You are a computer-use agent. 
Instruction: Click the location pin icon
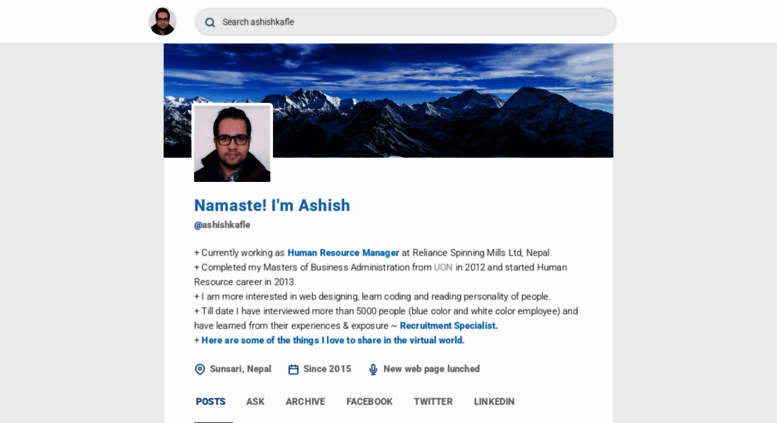click(200, 370)
